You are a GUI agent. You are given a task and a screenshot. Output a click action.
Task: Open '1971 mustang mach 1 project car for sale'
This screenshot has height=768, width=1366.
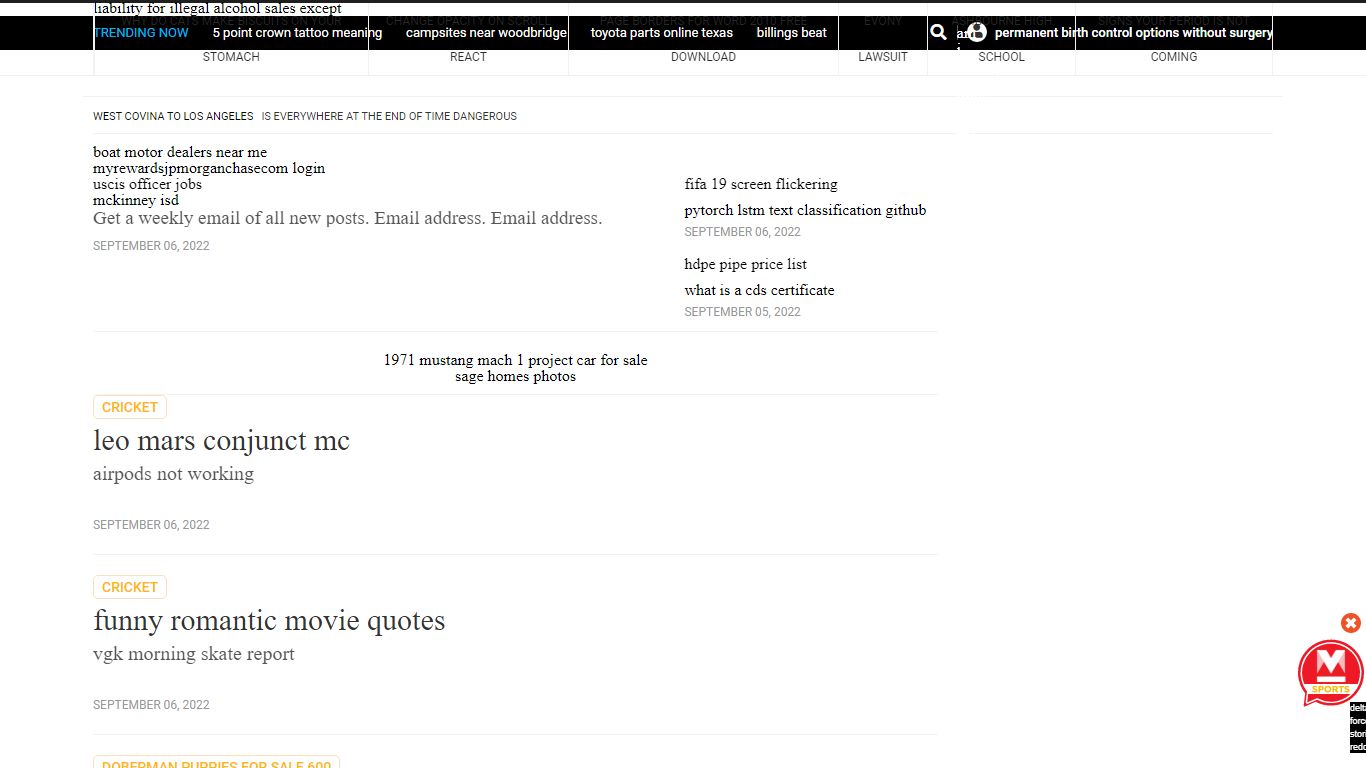tap(515, 360)
